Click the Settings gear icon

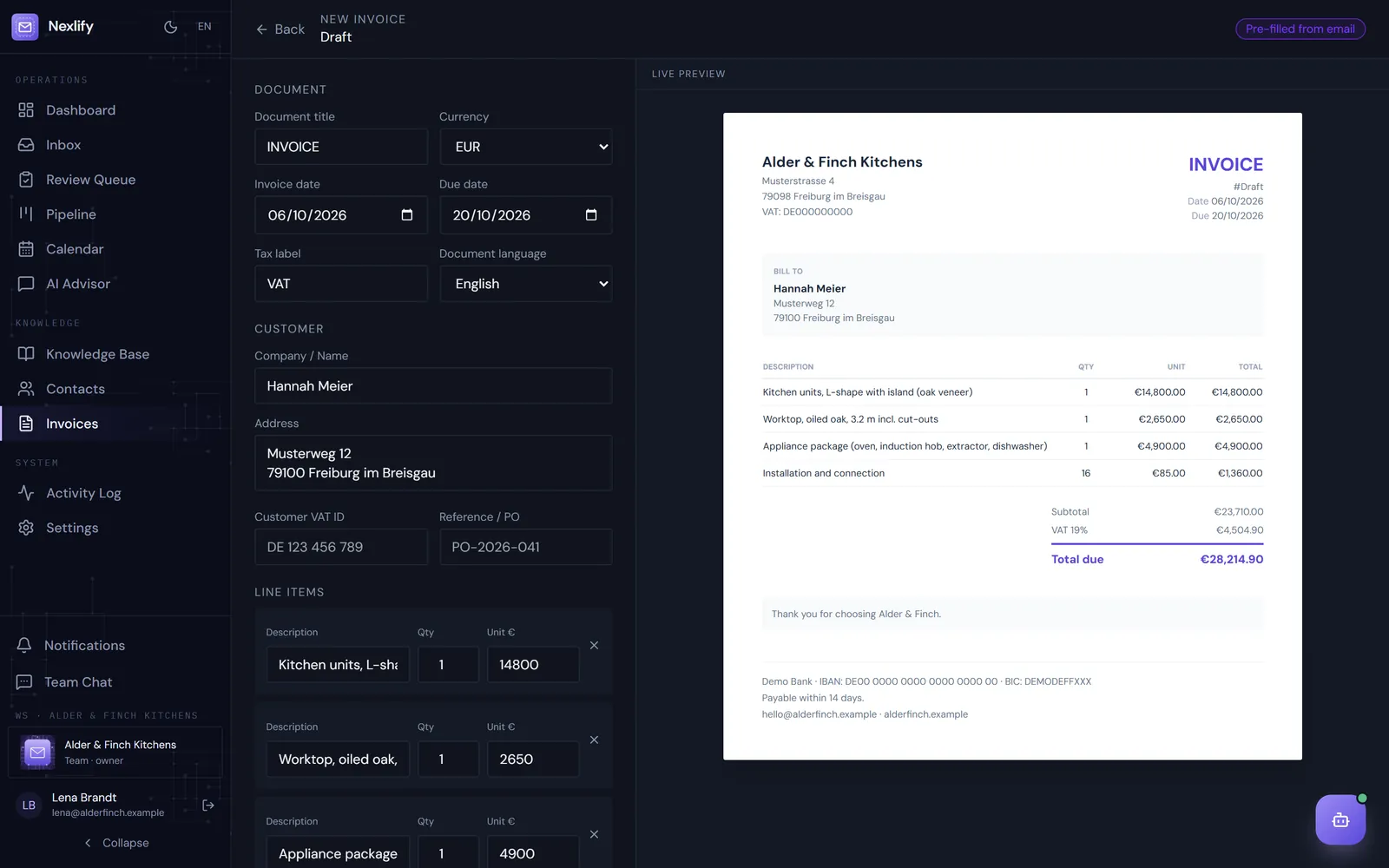tap(26, 528)
